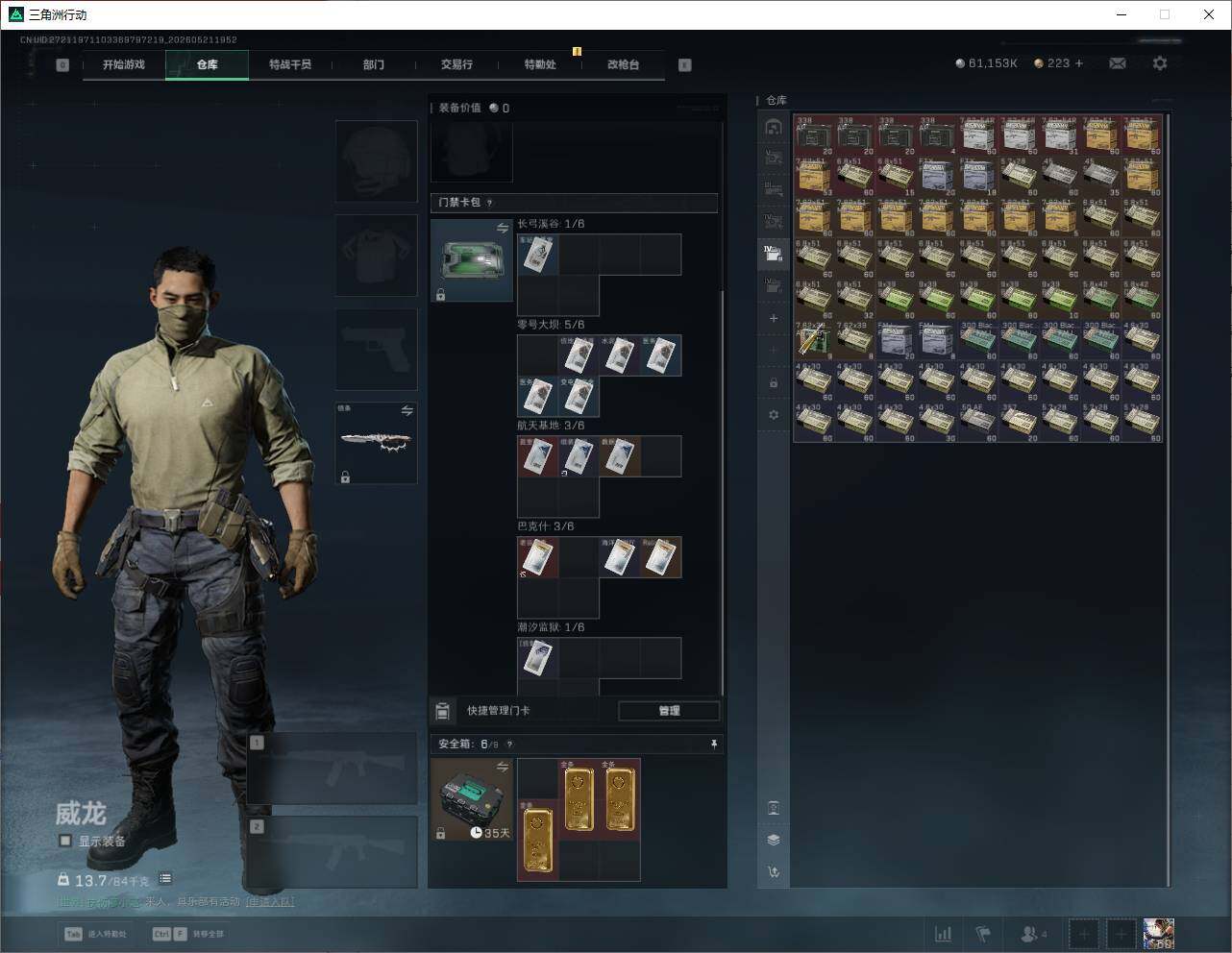Open the settings gear in the top bar

(1160, 63)
